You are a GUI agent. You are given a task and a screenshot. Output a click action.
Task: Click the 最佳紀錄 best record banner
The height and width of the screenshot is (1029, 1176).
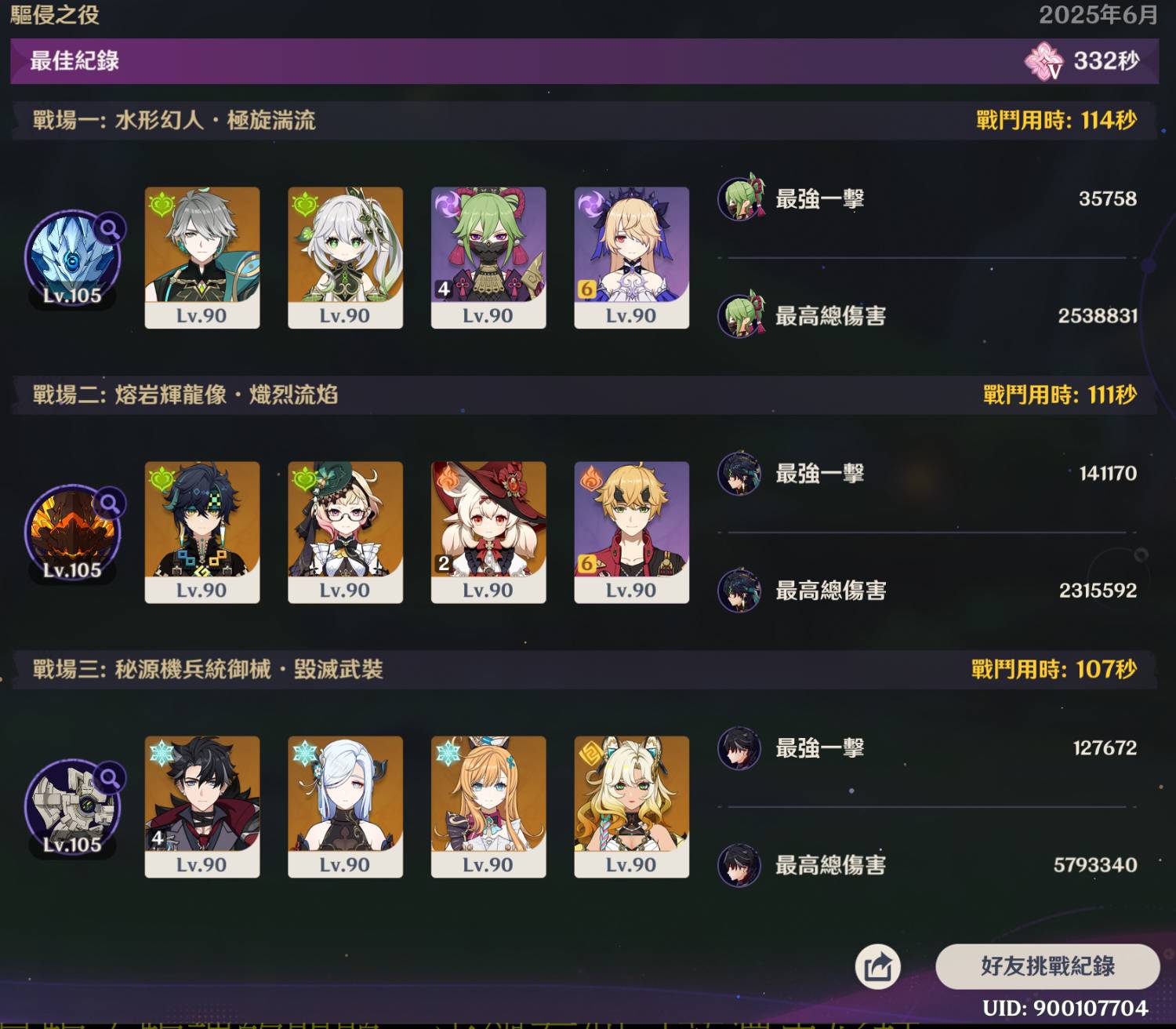pos(584,60)
